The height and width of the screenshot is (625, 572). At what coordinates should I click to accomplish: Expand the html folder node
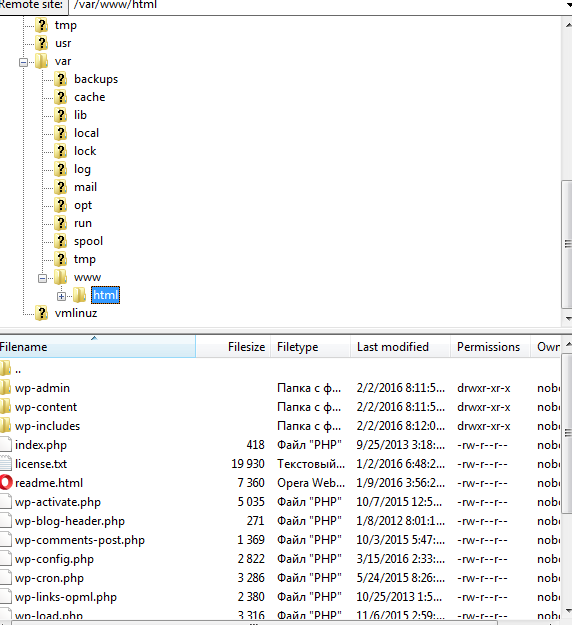[x=61, y=296]
